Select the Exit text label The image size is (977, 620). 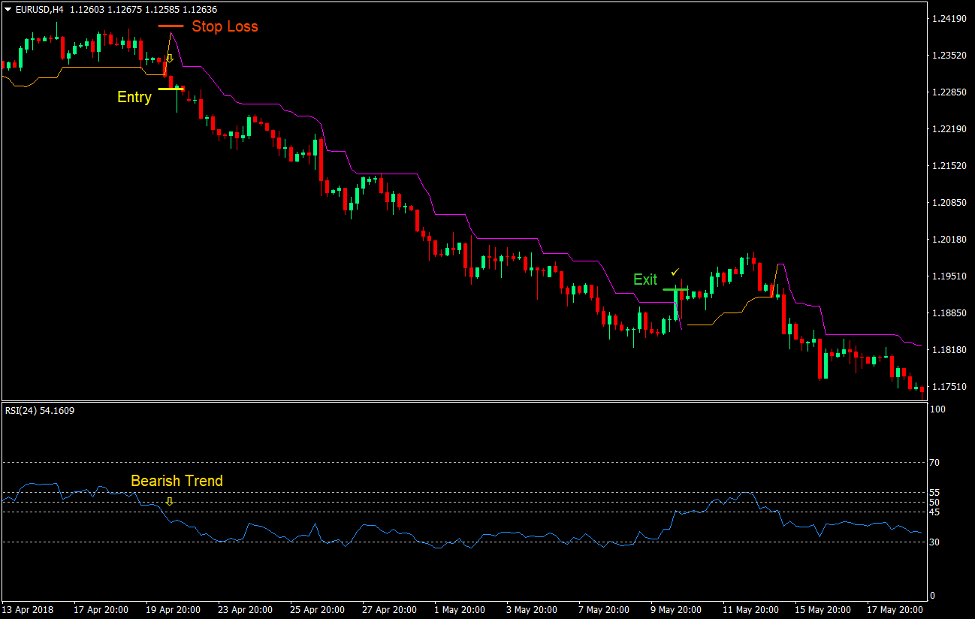click(x=645, y=280)
